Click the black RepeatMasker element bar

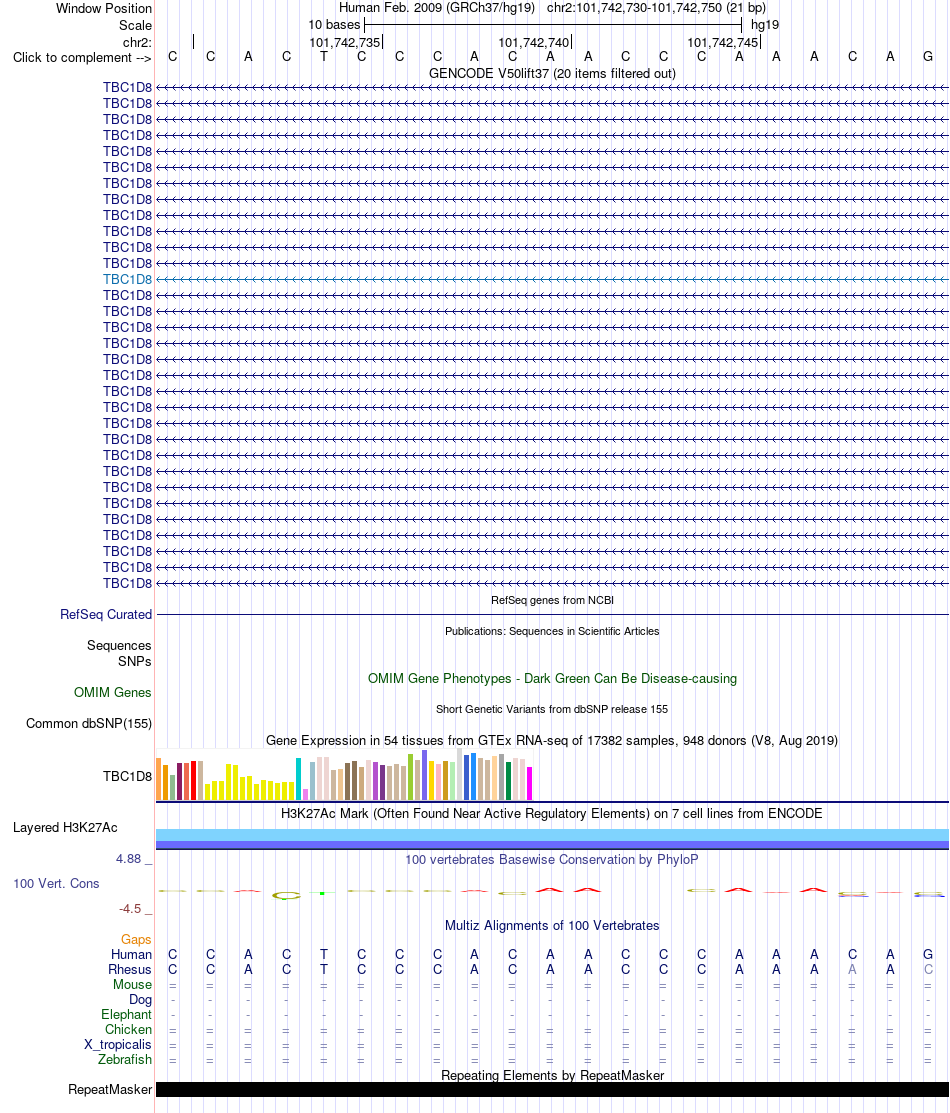pos(552,1089)
